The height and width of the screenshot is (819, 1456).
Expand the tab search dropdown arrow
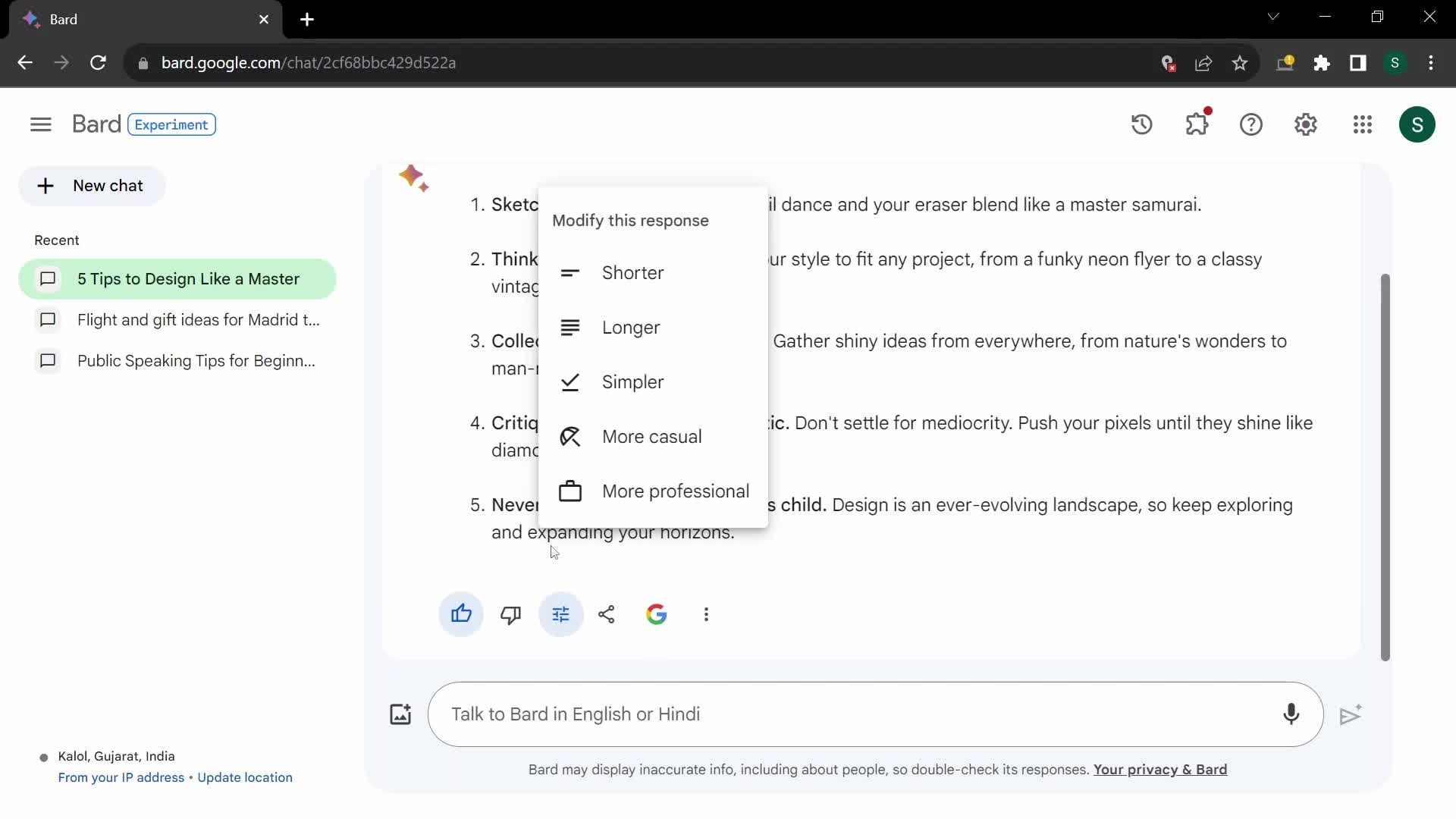pyautogui.click(x=1273, y=17)
